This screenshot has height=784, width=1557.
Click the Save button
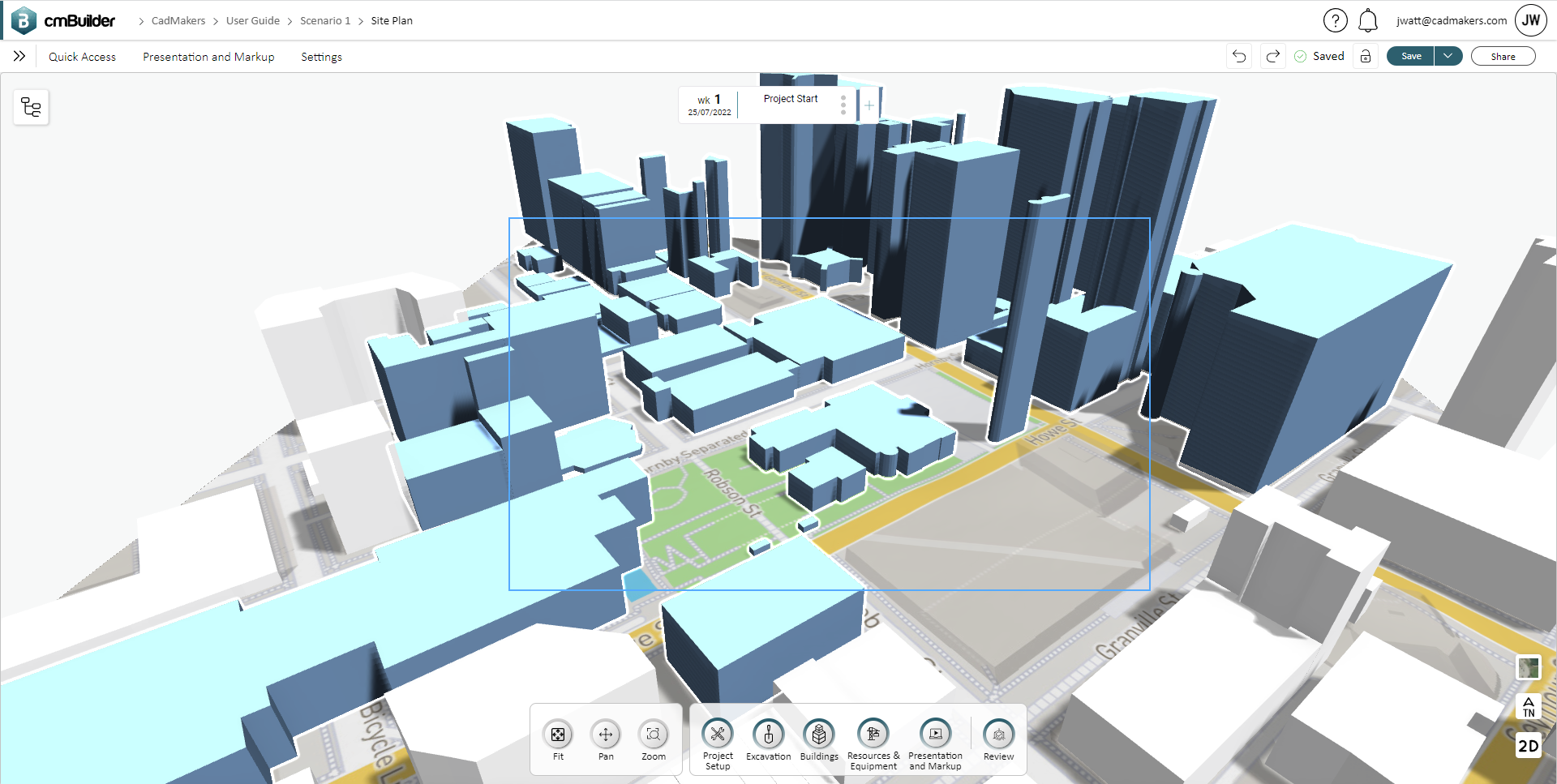pos(1411,56)
